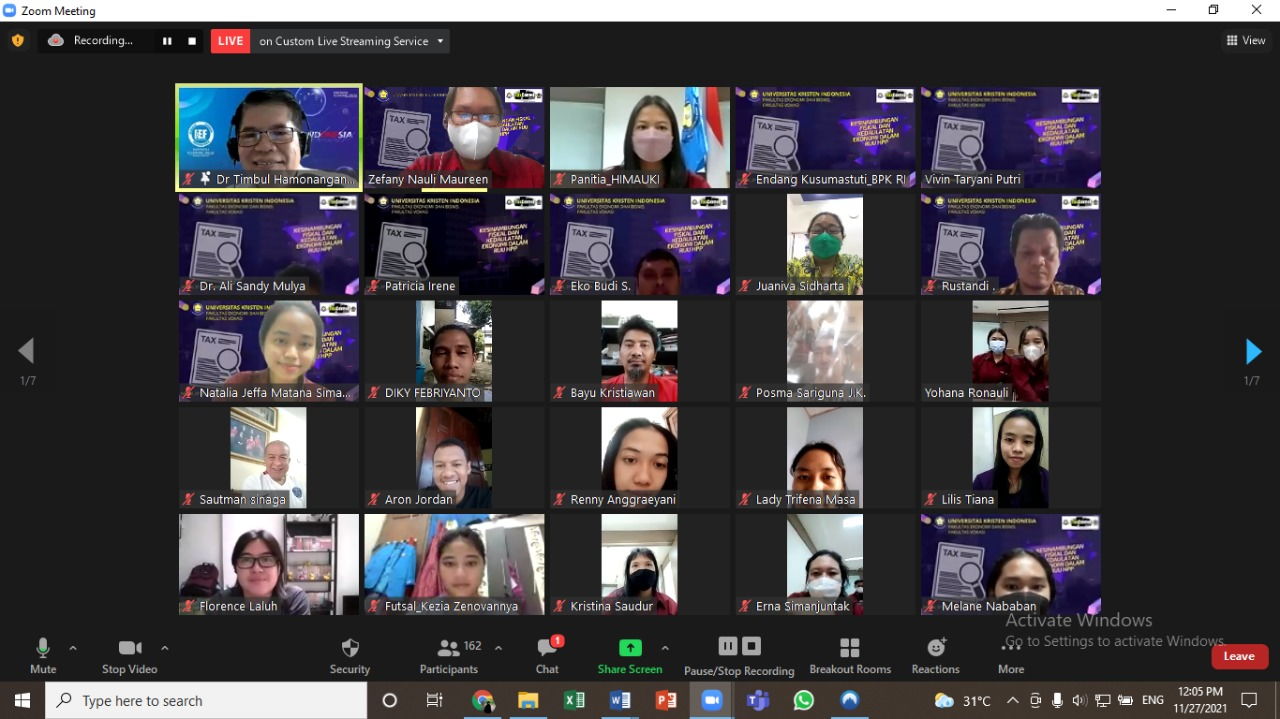Stop the recording using top bar square
Screen dimensions: 1280x719
[192, 41]
